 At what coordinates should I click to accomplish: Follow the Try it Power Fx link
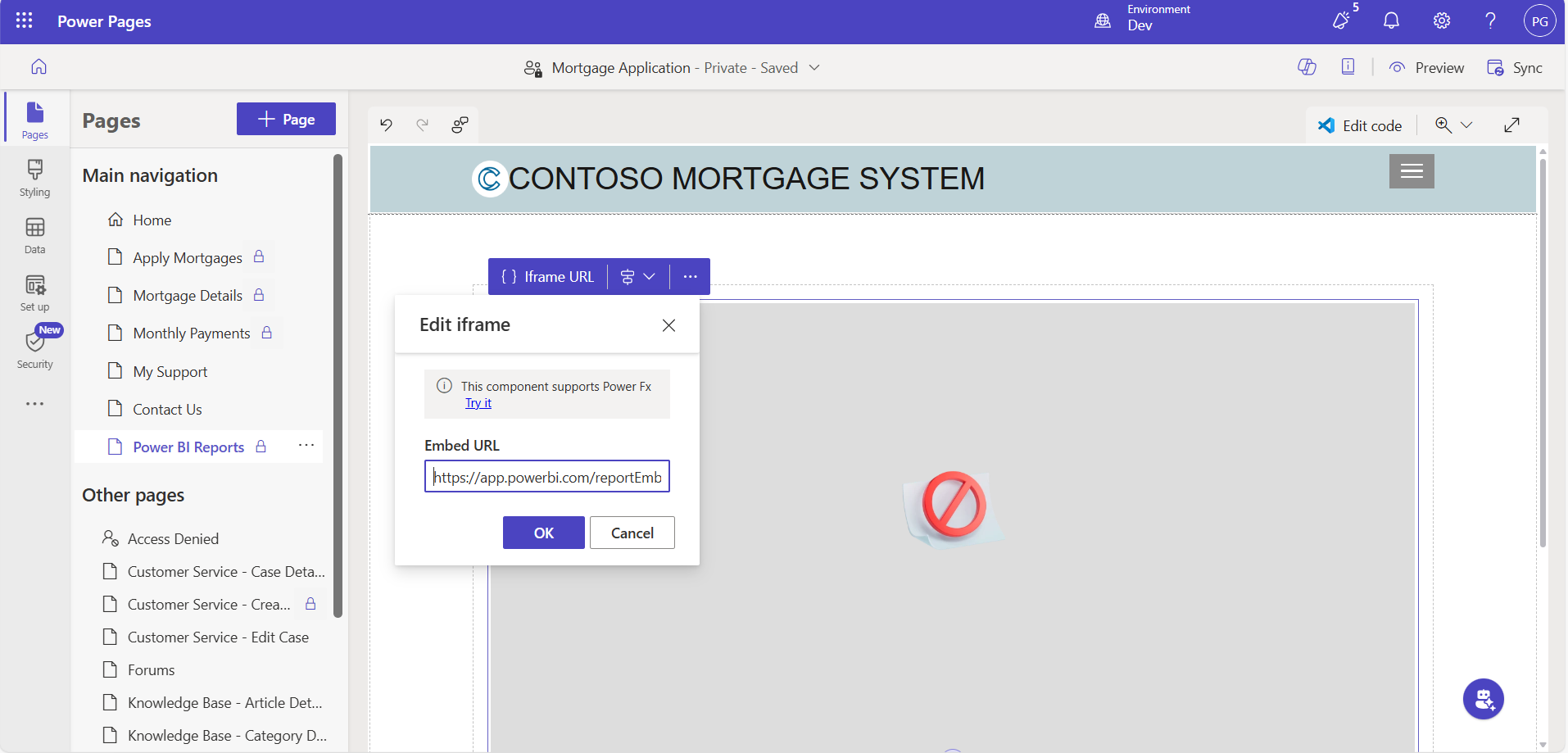pos(478,403)
